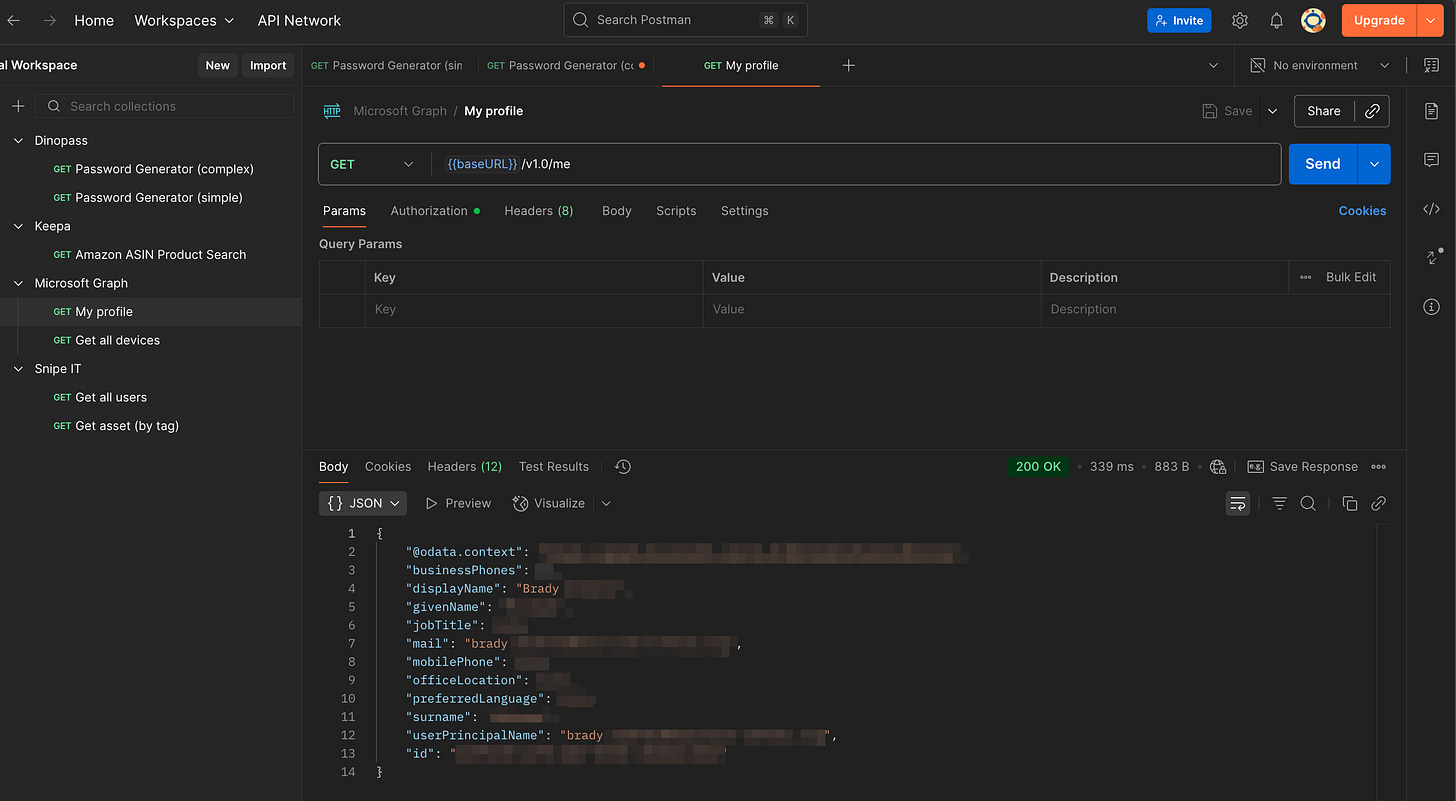Open the settings gear icon
The width and height of the screenshot is (1456, 801).
pos(1240,20)
